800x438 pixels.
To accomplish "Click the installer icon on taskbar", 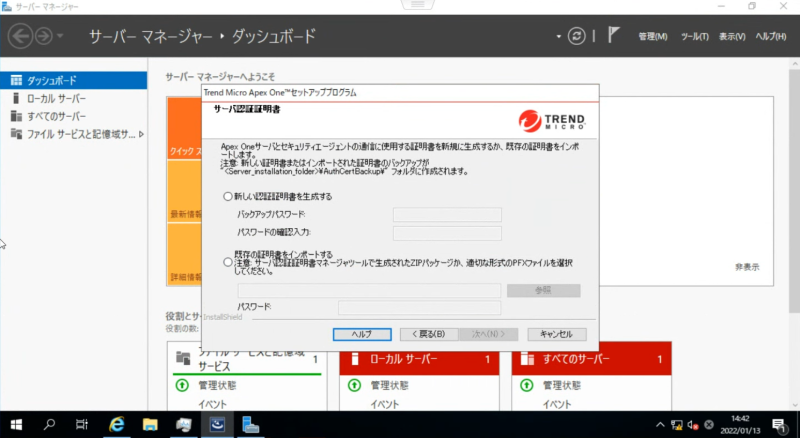I will (x=184, y=424).
